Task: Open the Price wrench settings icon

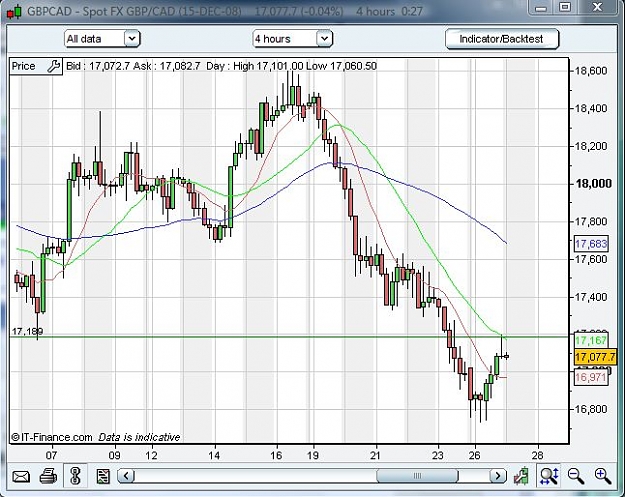Action: (x=53, y=66)
